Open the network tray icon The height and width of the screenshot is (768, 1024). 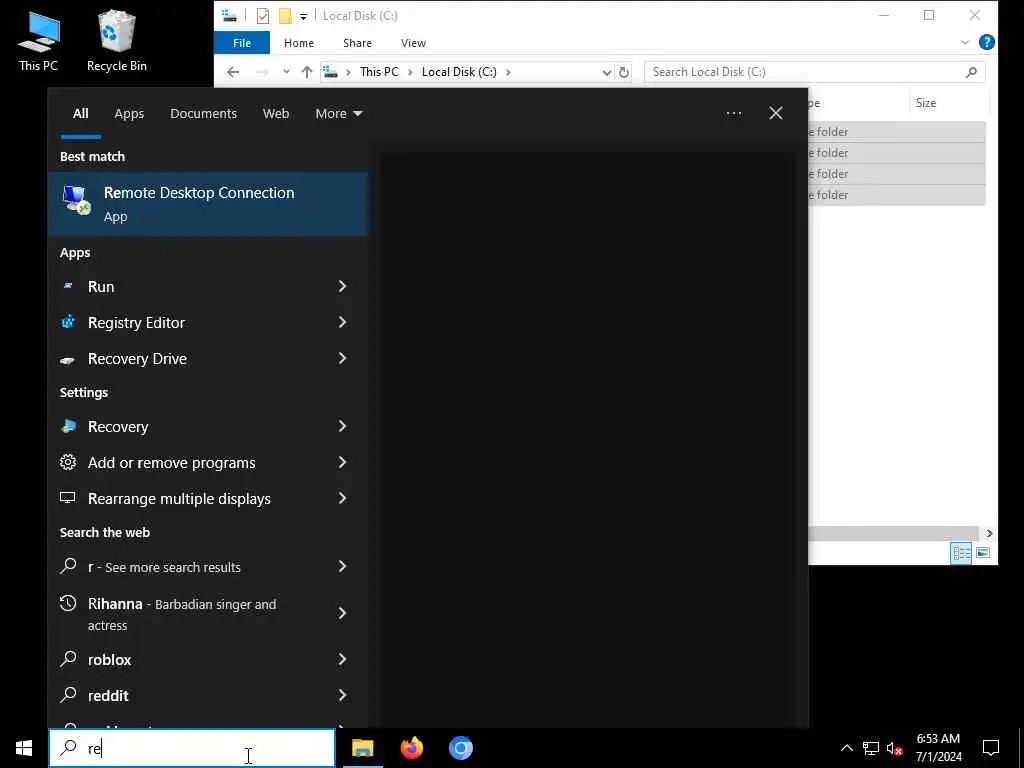871,748
